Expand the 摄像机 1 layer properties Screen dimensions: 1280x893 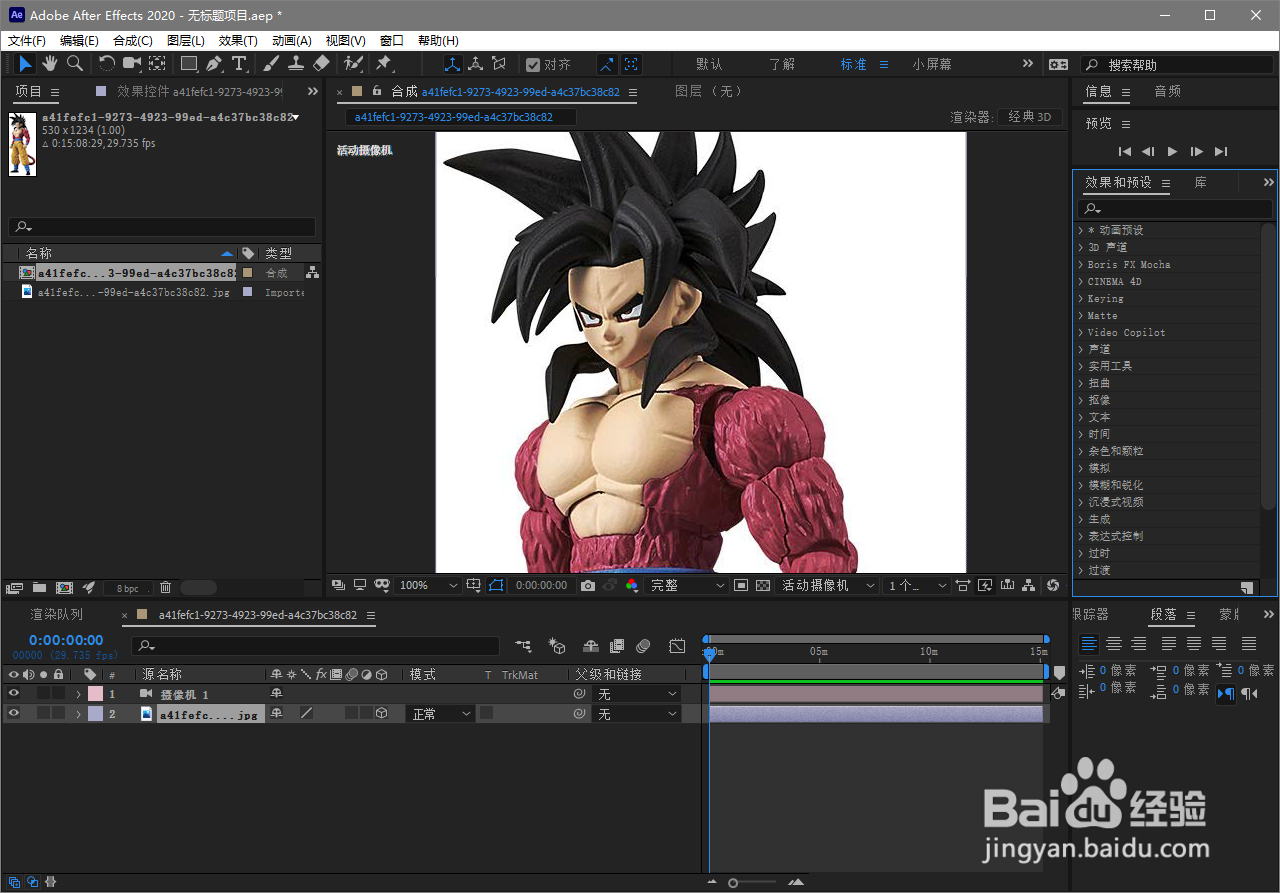tap(78, 694)
